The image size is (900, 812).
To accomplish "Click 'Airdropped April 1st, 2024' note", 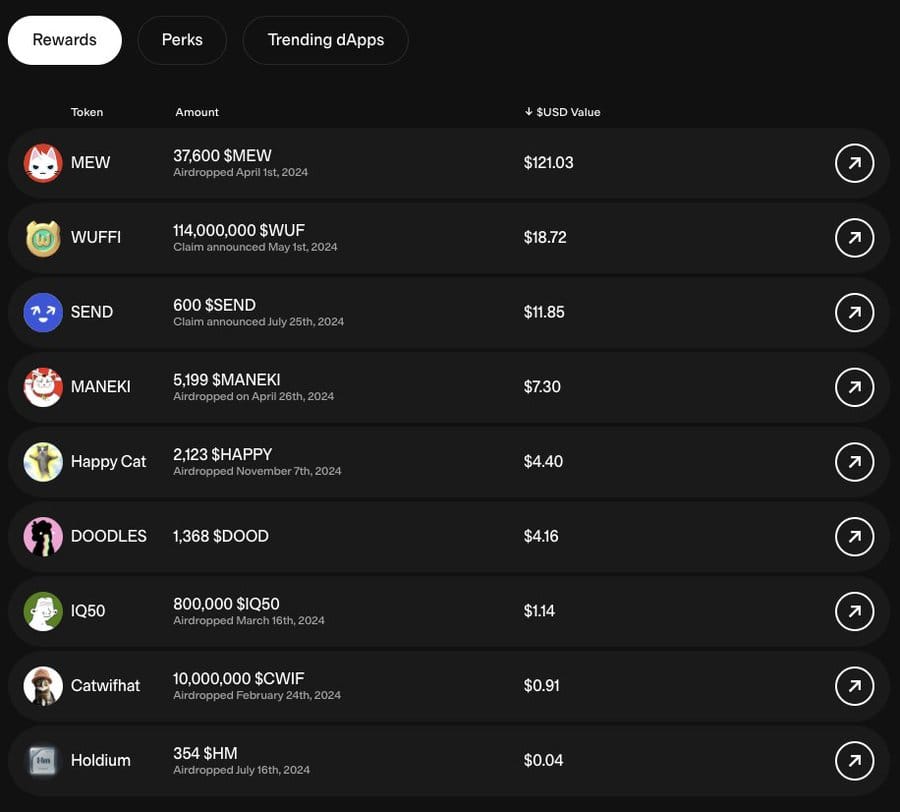I will [x=240, y=173].
